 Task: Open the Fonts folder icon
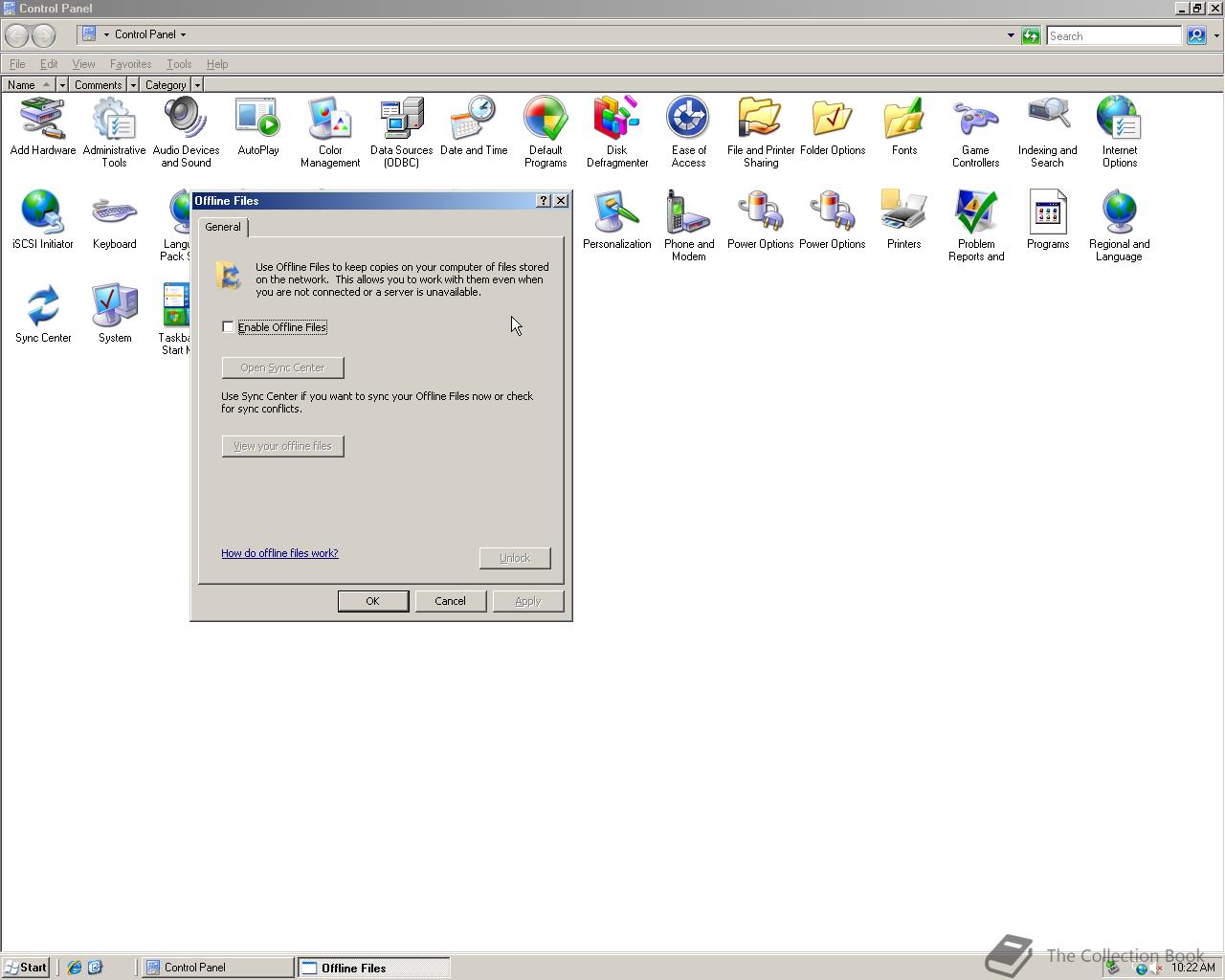[903, 126]
